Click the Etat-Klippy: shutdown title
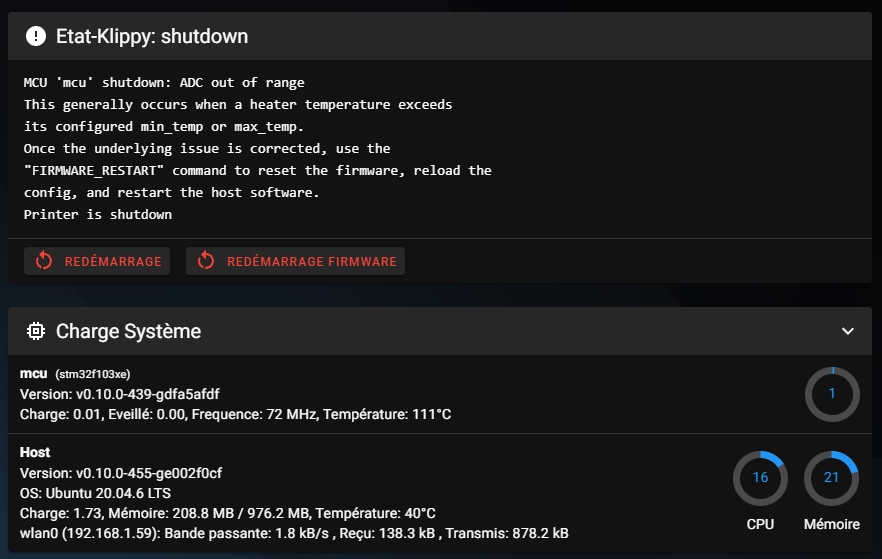Image resolution: width=882 pixels, height=559 pixels. pos(152,37)
